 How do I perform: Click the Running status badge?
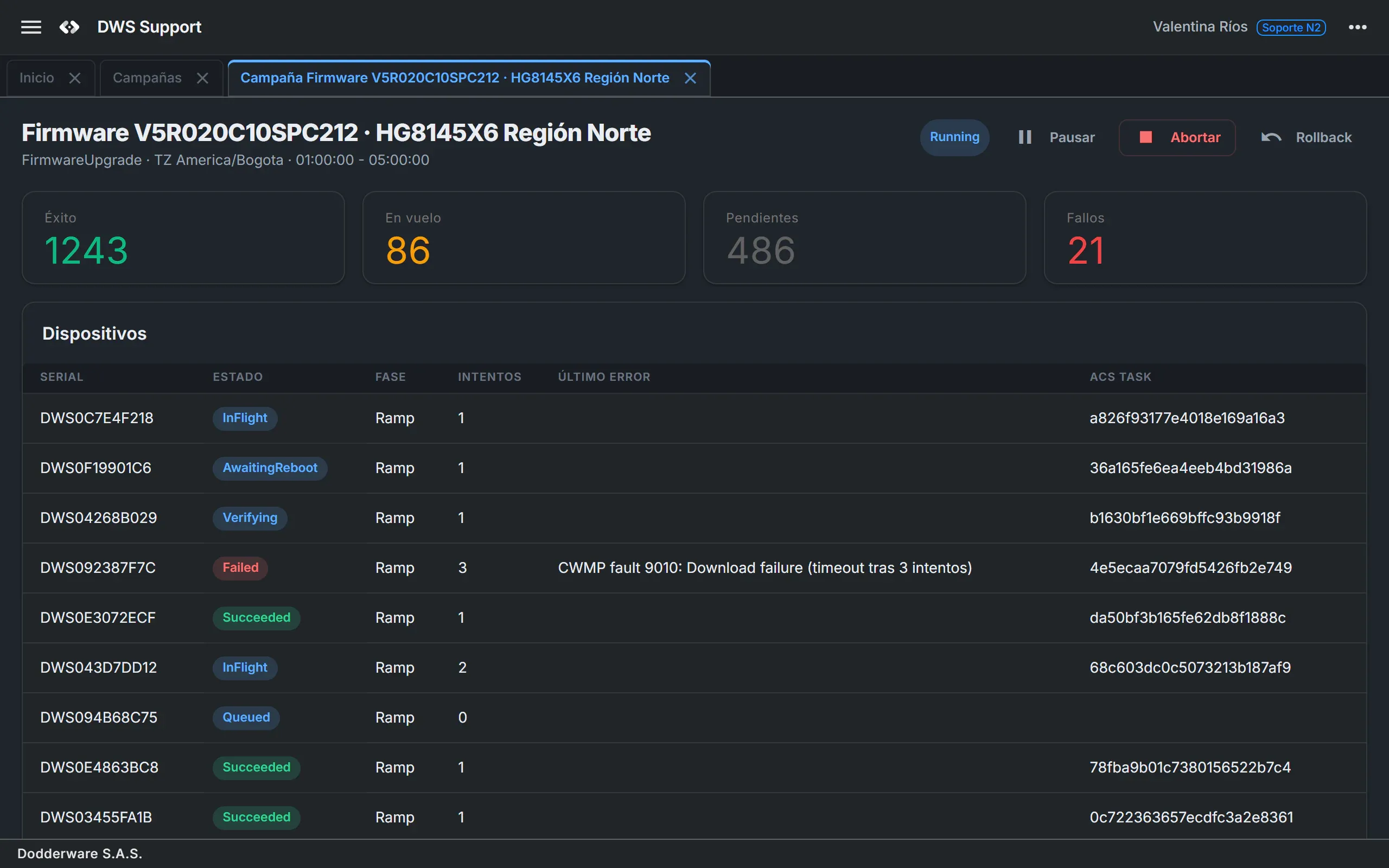(x=954, y=137)
